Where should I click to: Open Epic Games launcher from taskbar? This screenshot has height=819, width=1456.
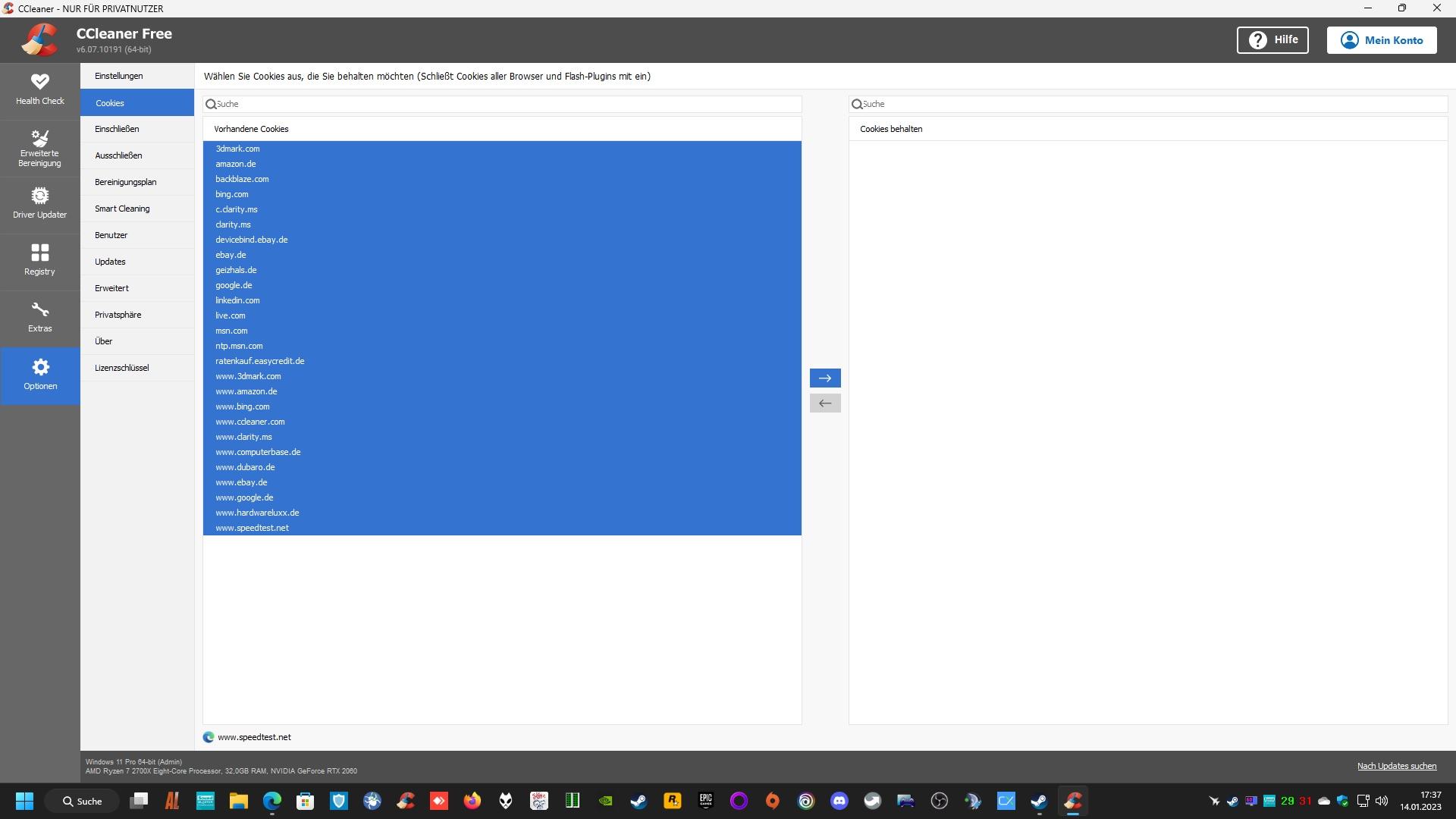[706, 801]
